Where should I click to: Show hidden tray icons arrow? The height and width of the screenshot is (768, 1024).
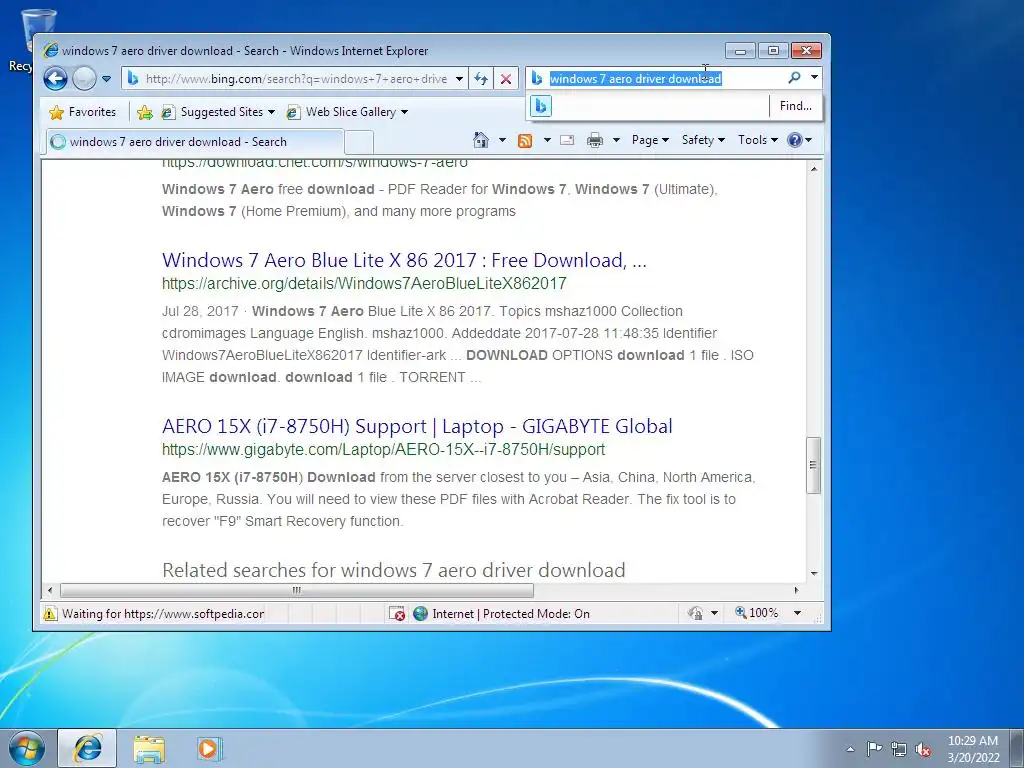pyautogui.click(x=850, y=749)
